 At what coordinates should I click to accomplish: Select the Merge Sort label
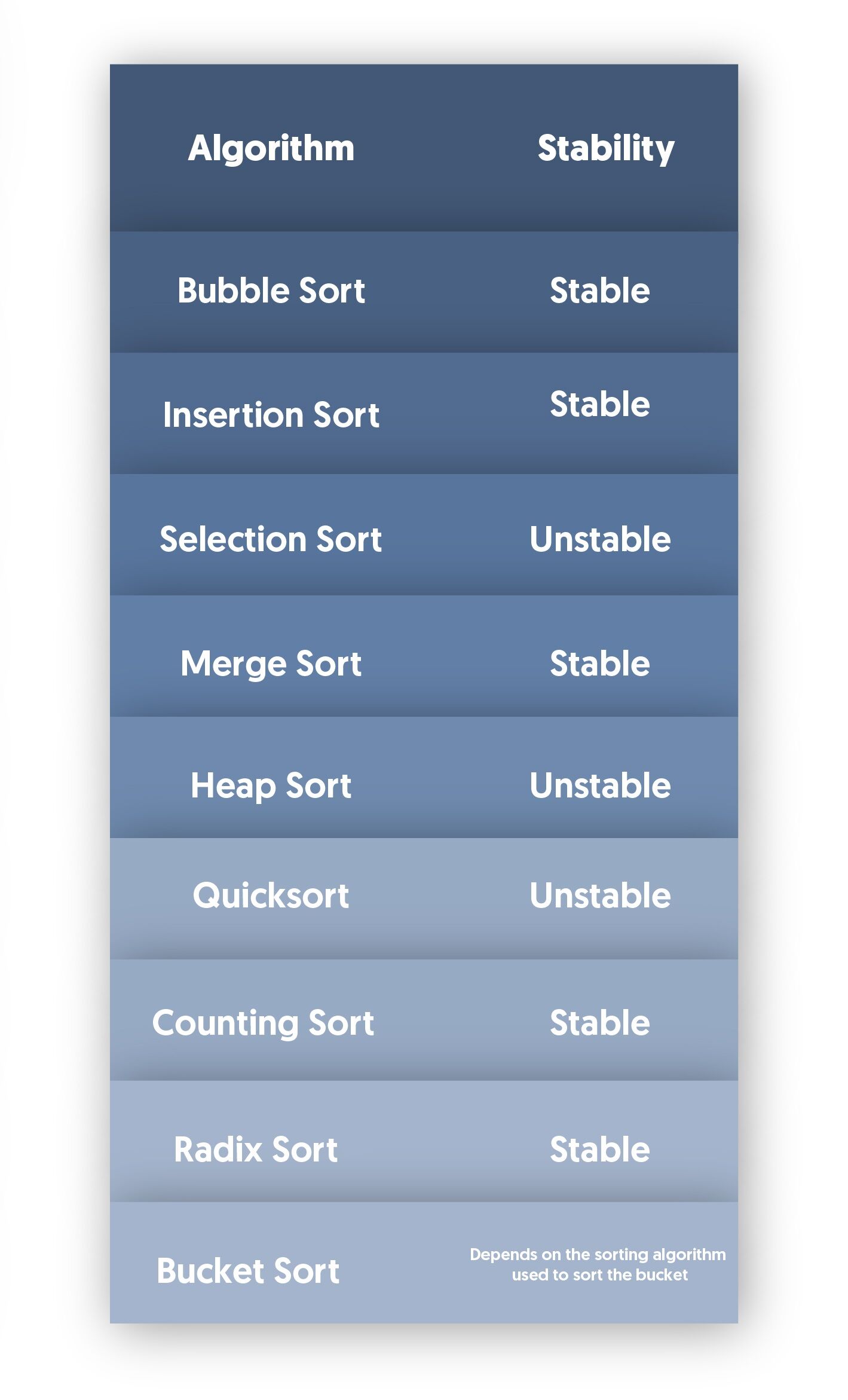(x=271, y=664)
